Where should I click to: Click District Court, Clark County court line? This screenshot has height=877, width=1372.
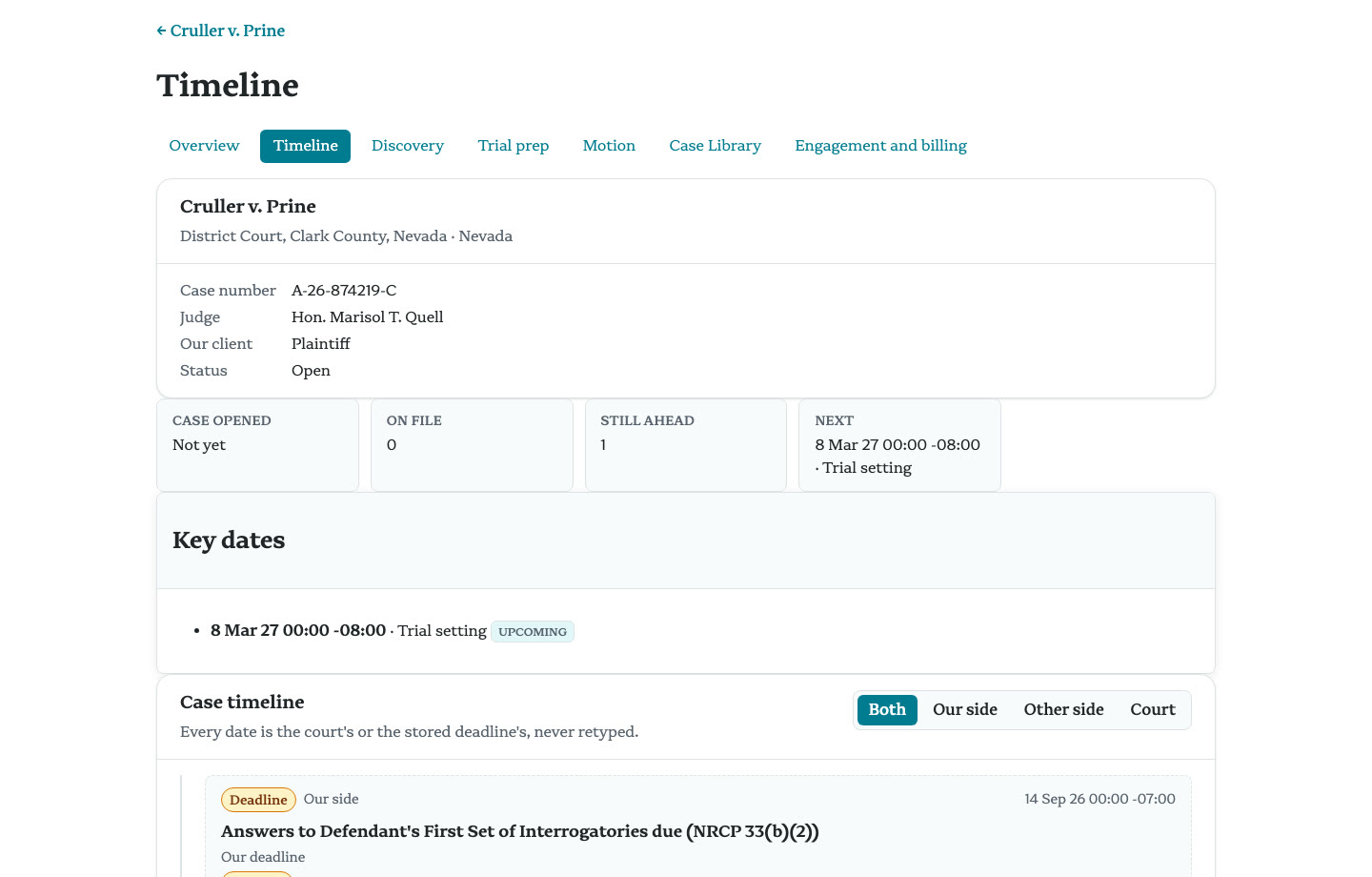point(346,236)
